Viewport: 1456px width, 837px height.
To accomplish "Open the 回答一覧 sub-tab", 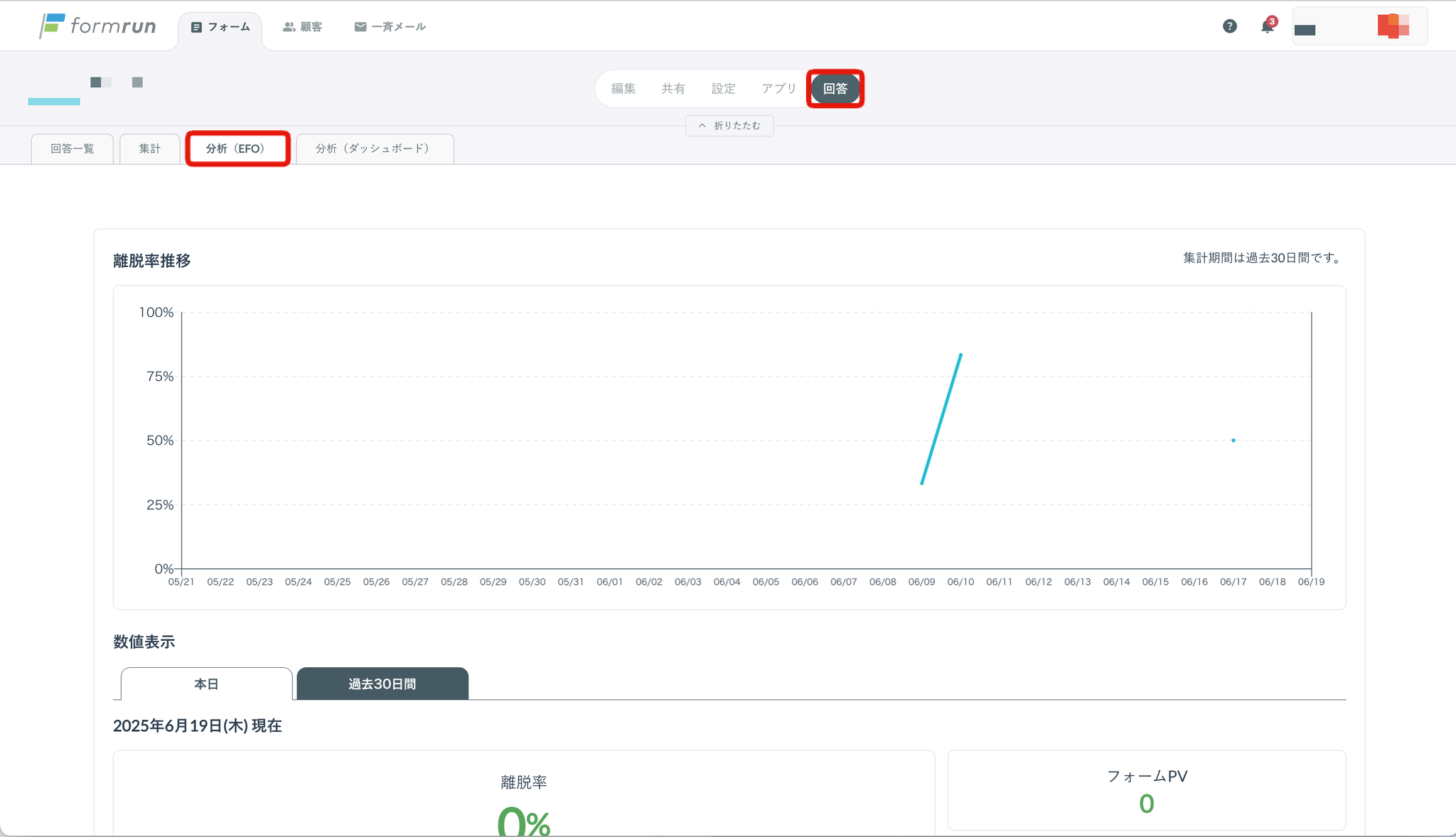I will (x=73, y=148).
